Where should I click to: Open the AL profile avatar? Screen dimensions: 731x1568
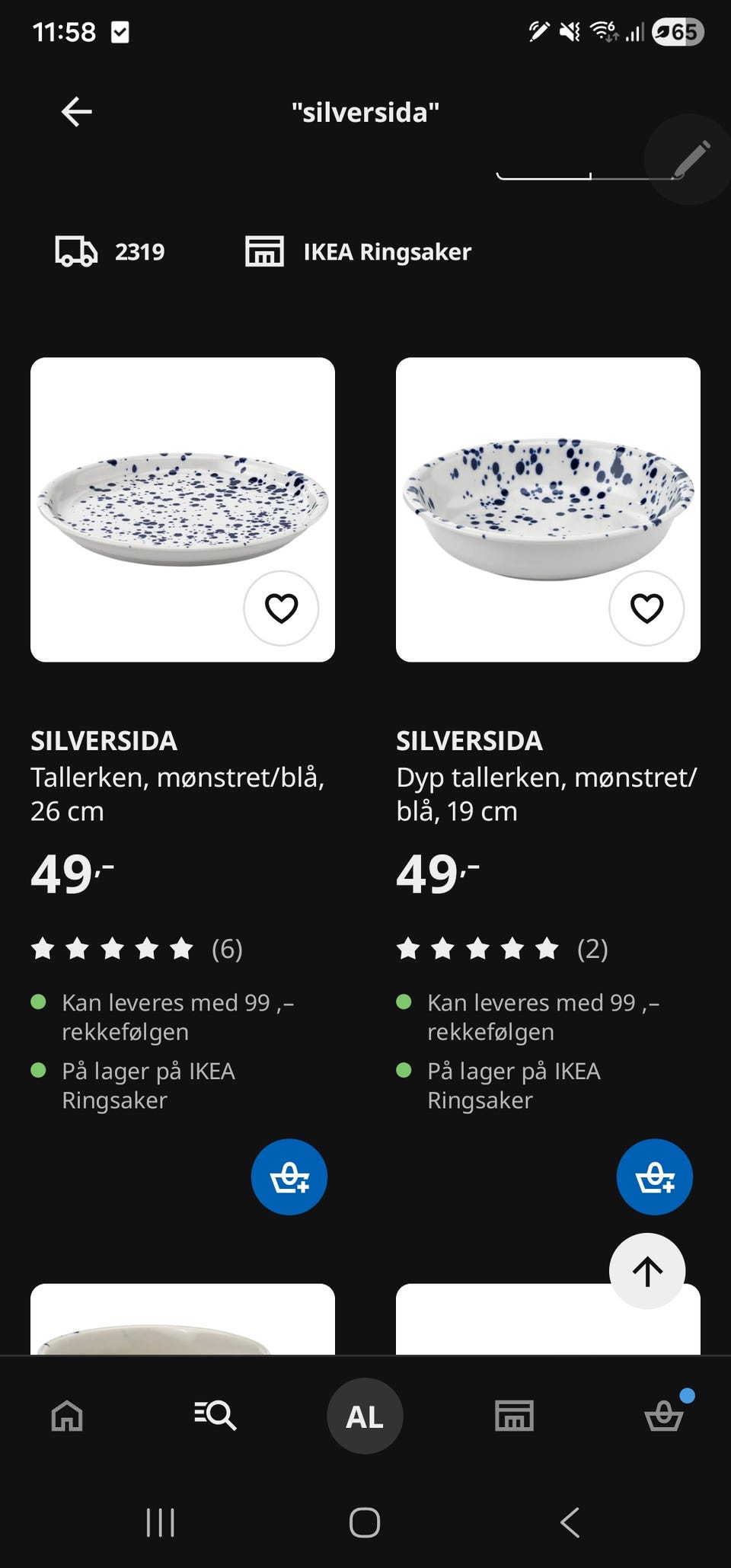365,1416
